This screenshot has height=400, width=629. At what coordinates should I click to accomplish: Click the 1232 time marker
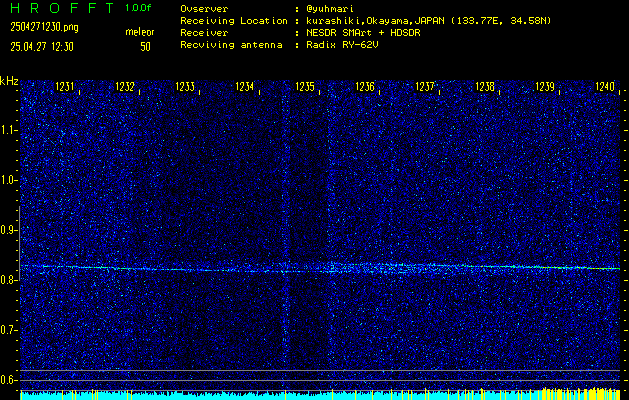[x=125, y=87]
